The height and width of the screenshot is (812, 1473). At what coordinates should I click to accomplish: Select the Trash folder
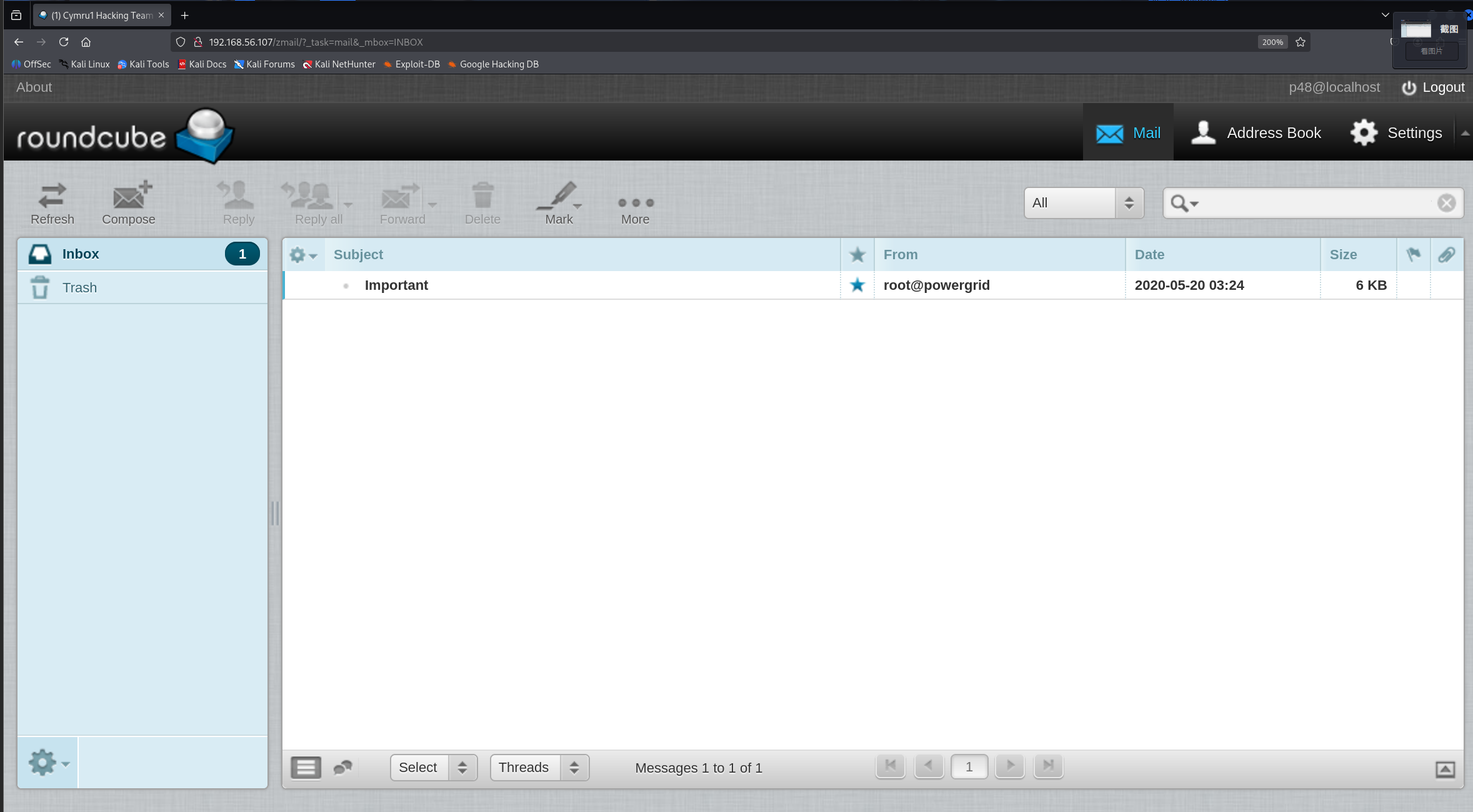pos(79,288)
